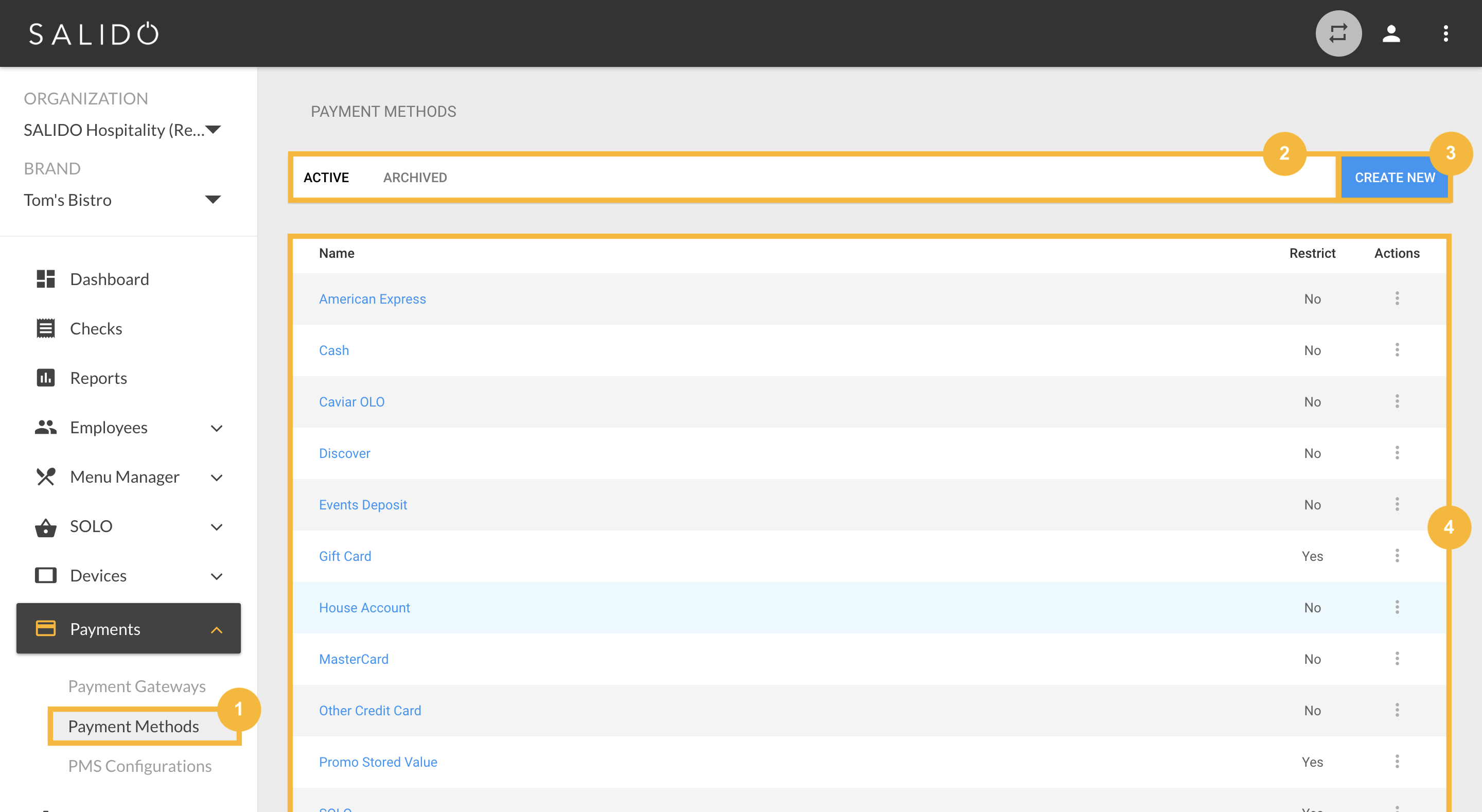
Task: Click the Checks receipt icon
Action: (x=45, y=329)
